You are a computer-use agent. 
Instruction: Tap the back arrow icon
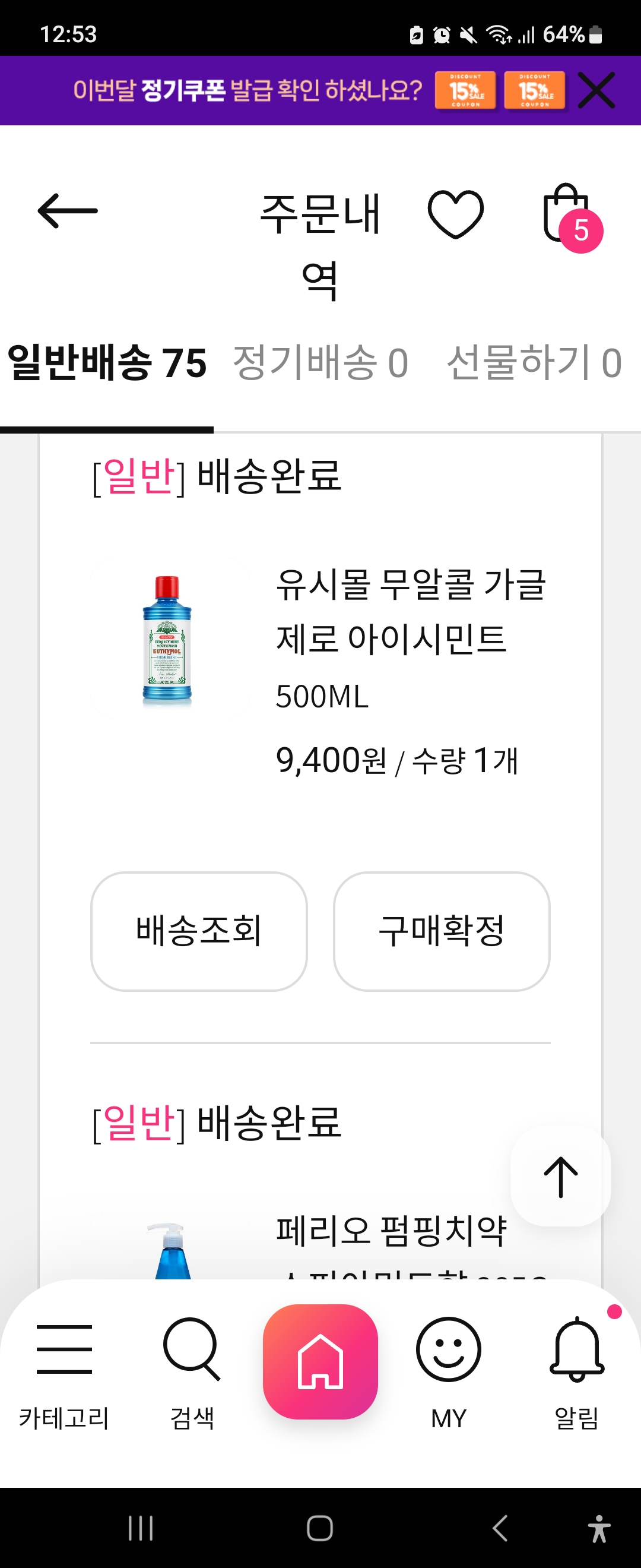68,211
